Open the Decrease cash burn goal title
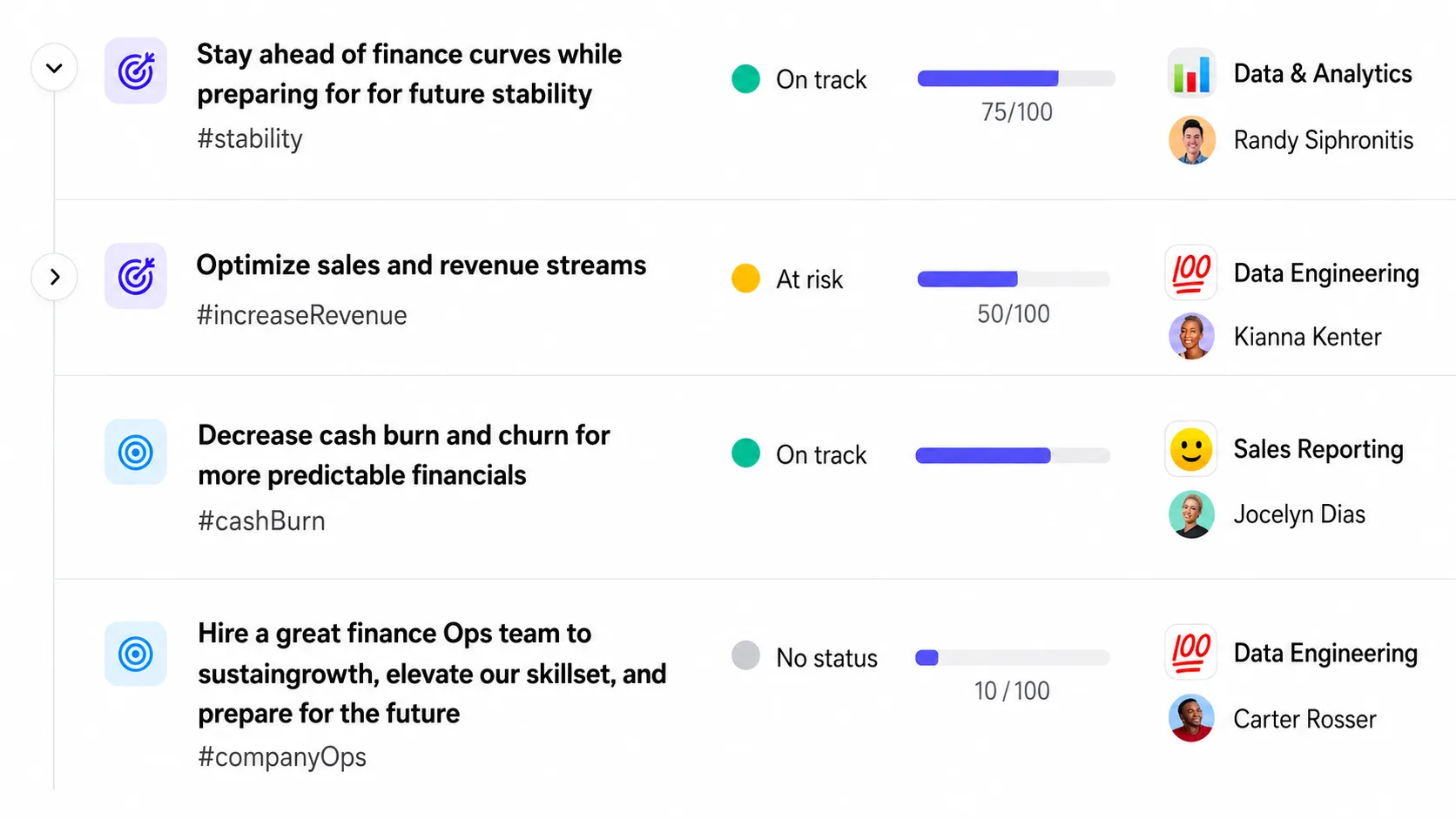Screen dimensions: 1456x819 tap(404, 454)
